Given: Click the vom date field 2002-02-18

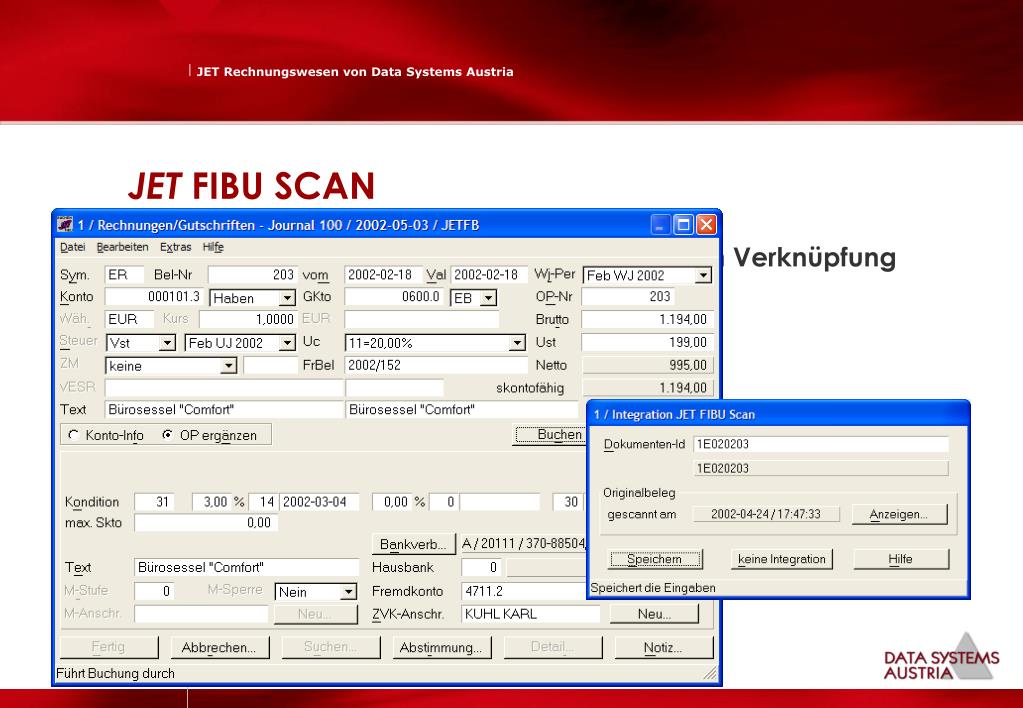Looking at the screenshot, I should [x=384, y=275].
